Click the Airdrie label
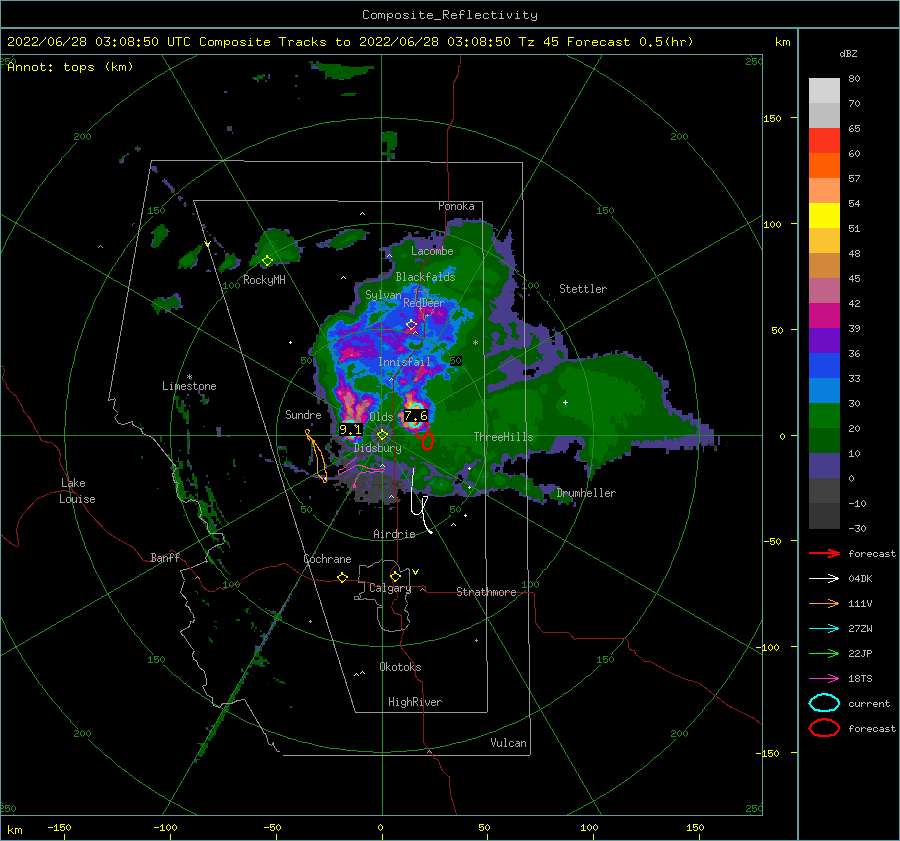The image size is (900, 841). tap(394, 534)
